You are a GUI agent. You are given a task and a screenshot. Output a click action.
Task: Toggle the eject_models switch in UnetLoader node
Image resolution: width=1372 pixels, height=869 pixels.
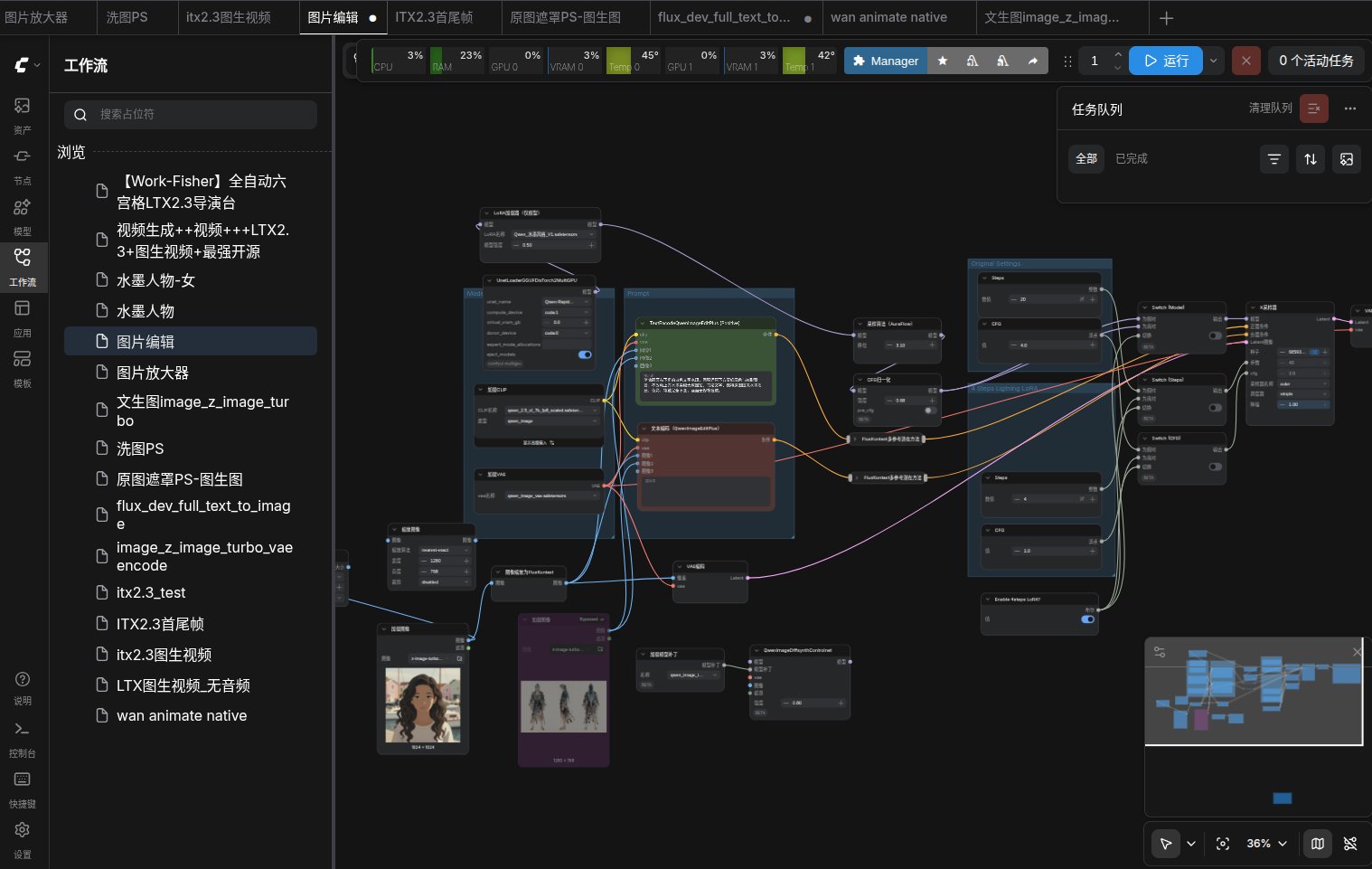pos(585,354)
